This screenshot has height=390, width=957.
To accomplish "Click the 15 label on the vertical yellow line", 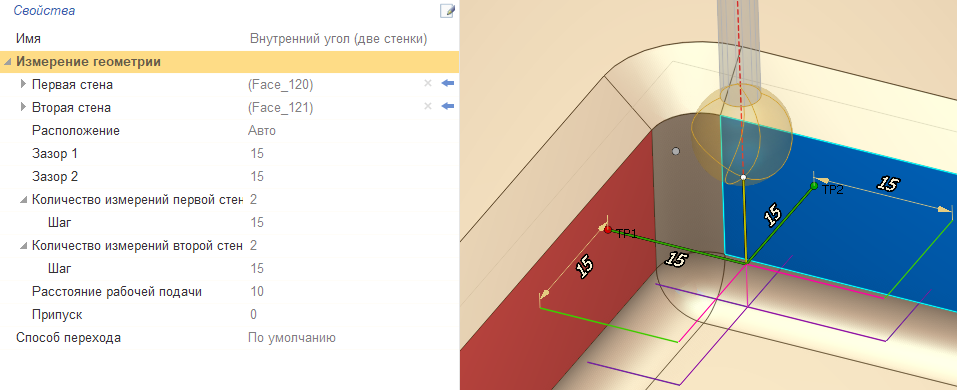I will [773, 214].
